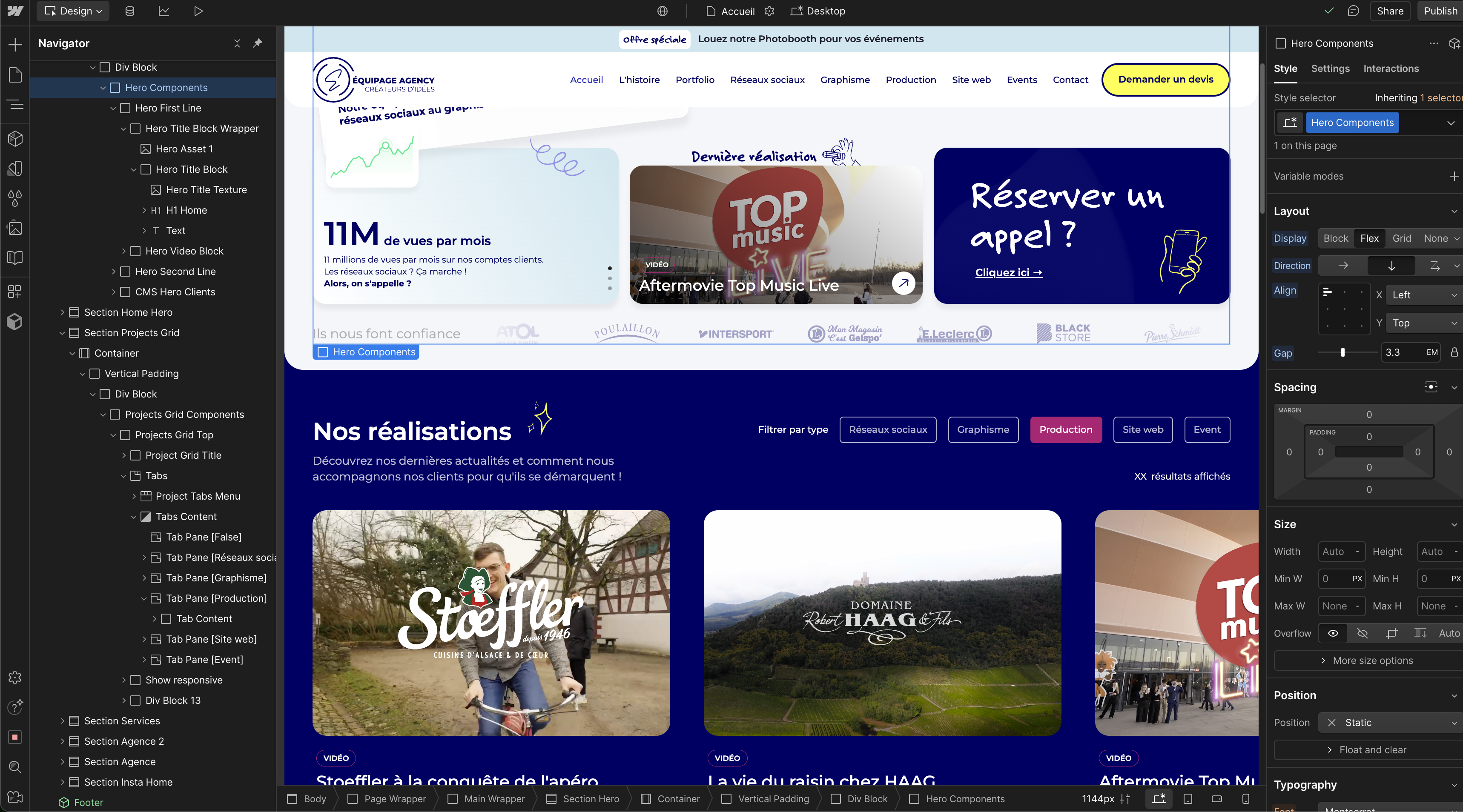Click Section Hero in breadcrumb bar
1463x812 pixels.
coord(583,799)
